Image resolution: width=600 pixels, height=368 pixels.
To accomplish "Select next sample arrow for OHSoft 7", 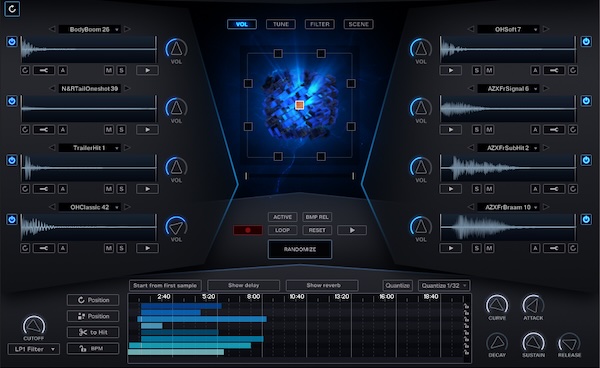I will tap(546, 29).
